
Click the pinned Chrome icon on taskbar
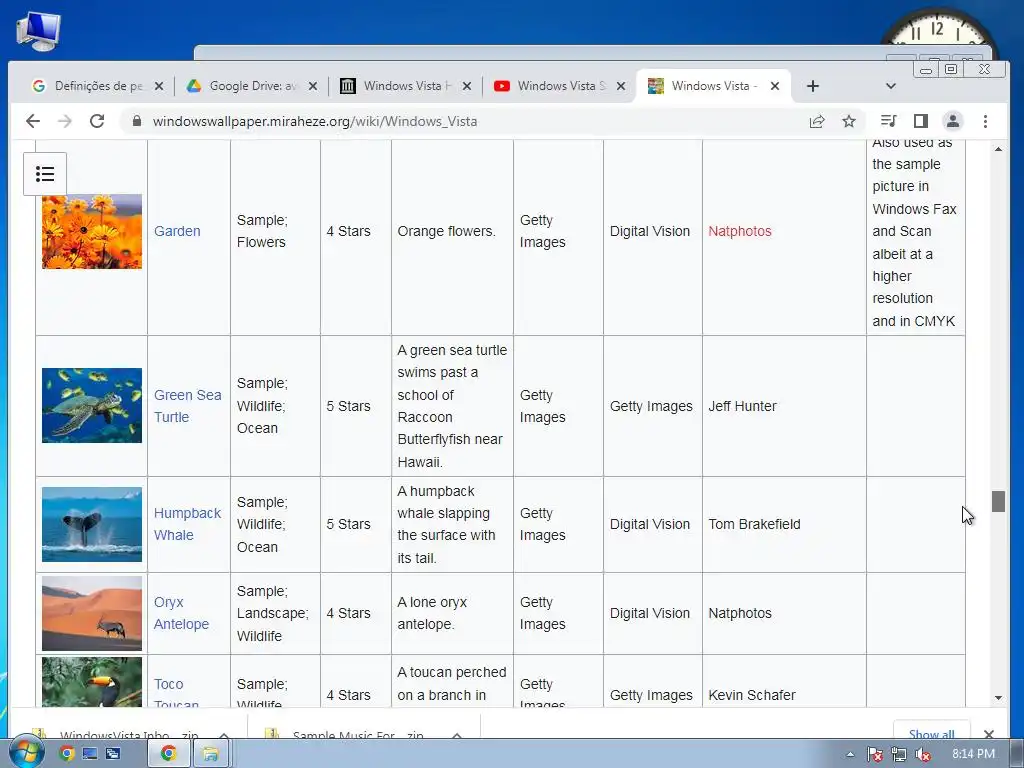(x=67, y=754)
